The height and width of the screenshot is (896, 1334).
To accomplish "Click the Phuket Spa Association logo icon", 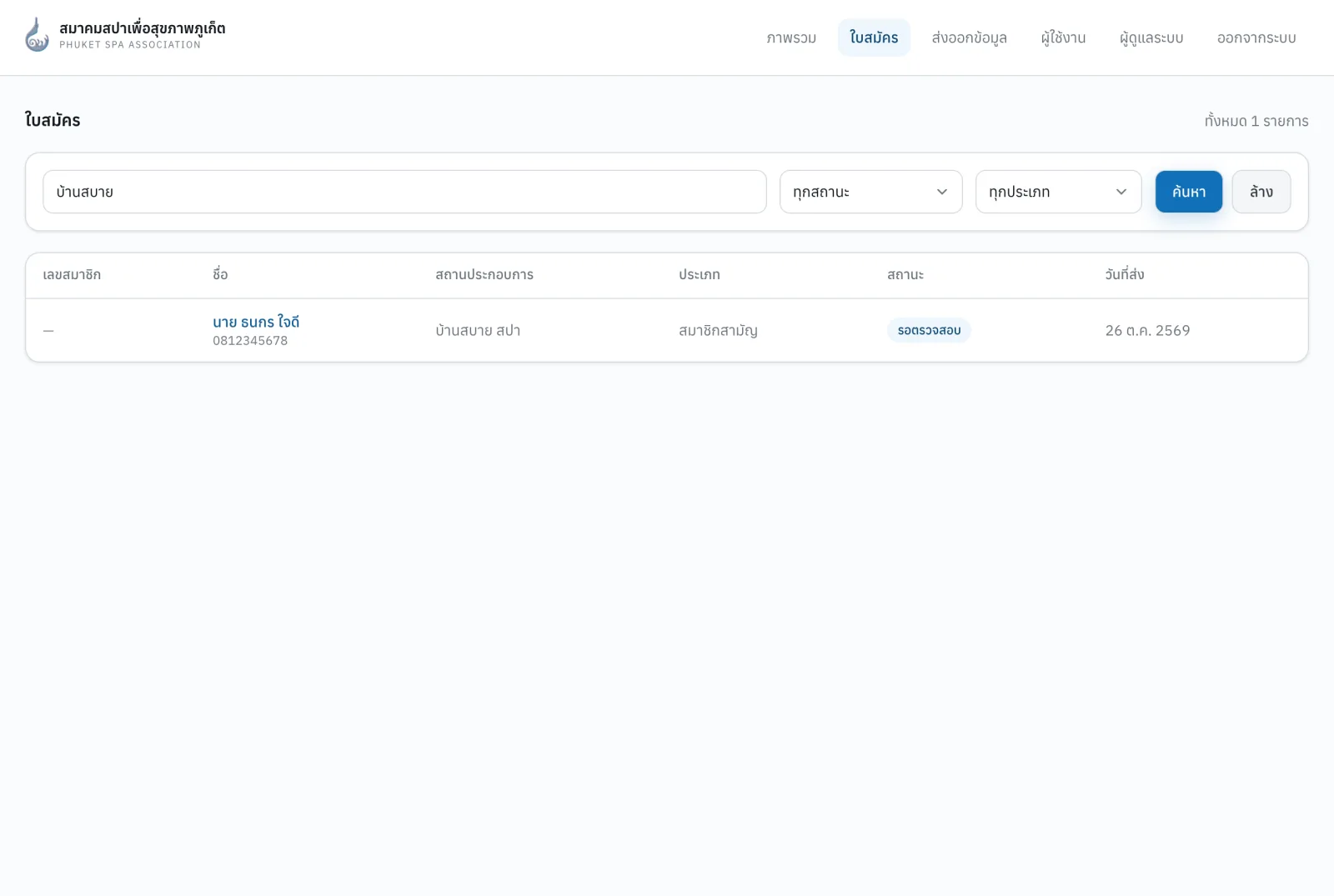I will (37, 35).
